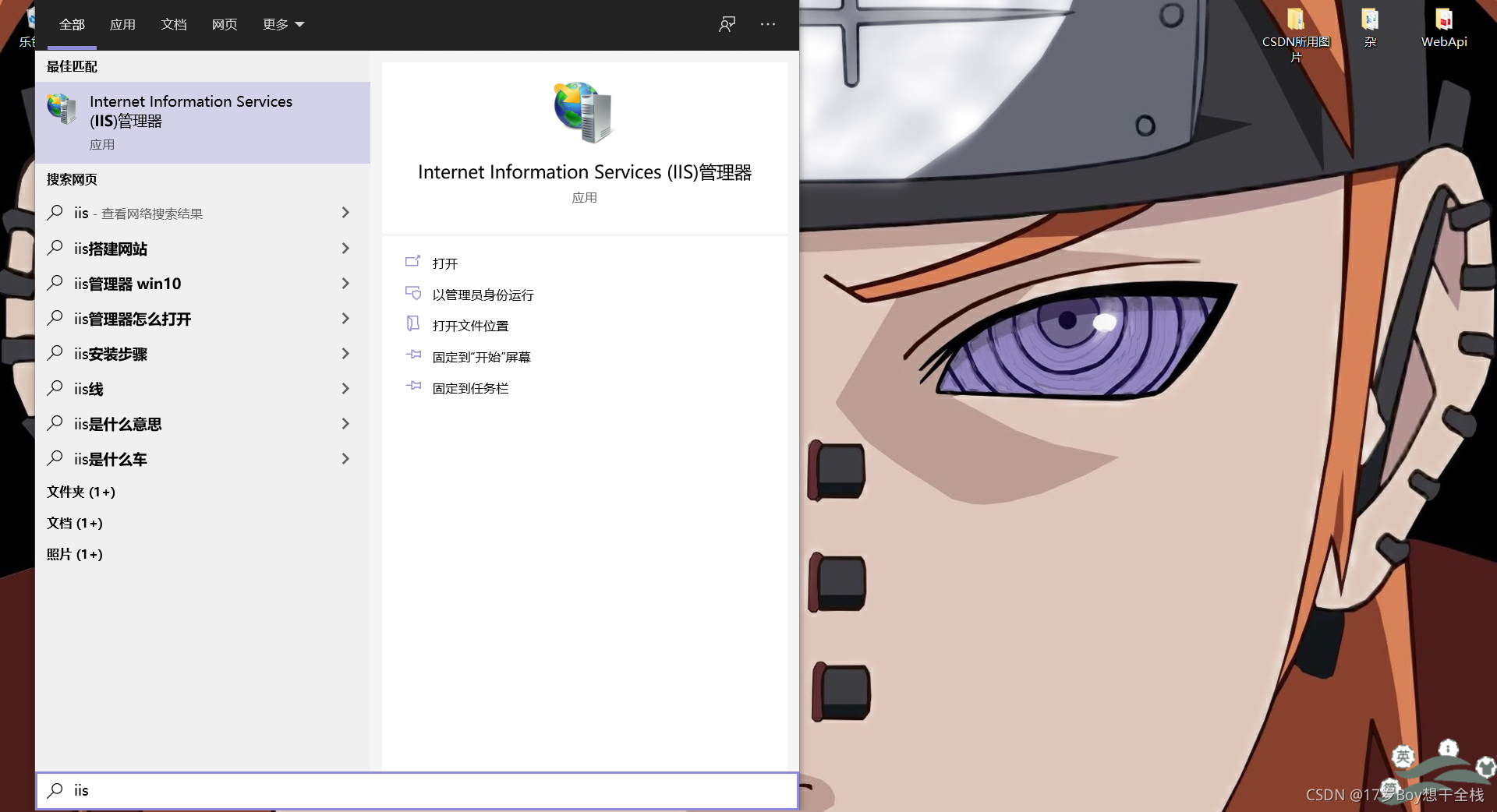Show 文件夹 (1+) results
This screenshot has height=812, width=1497.
[x=81, y=492]
